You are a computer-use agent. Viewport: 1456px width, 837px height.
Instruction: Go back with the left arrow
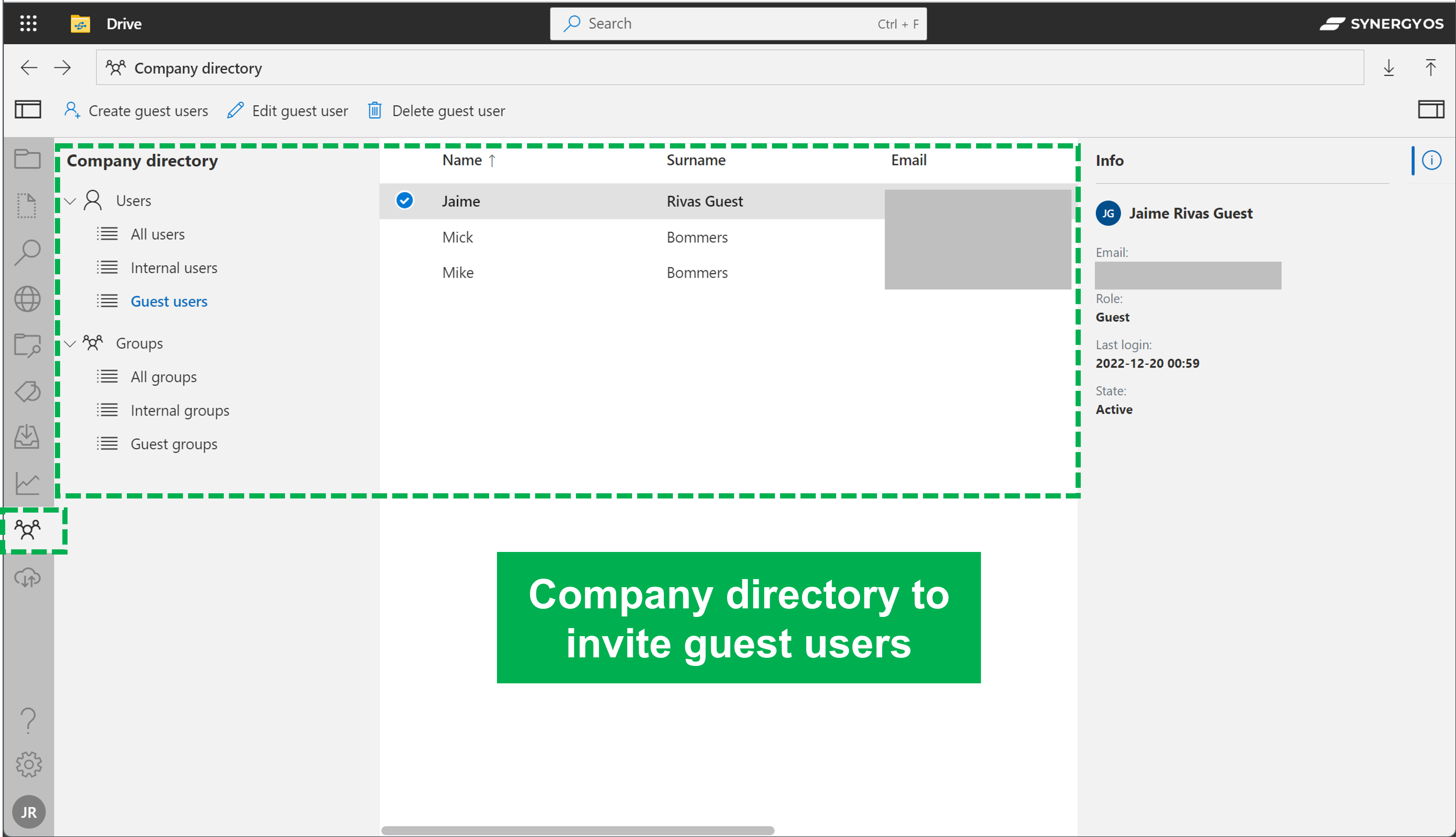(29, 68)
